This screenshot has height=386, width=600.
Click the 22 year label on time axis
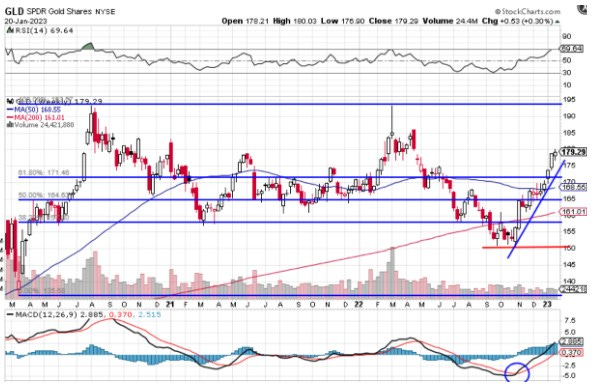(x=359, y=304)
